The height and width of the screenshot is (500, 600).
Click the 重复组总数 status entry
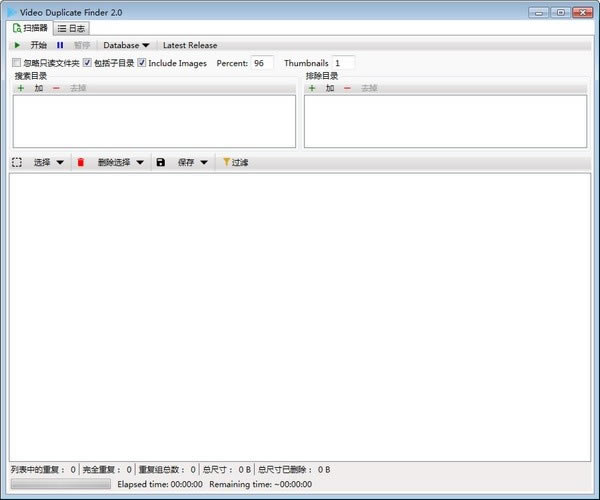click(167, 469)
